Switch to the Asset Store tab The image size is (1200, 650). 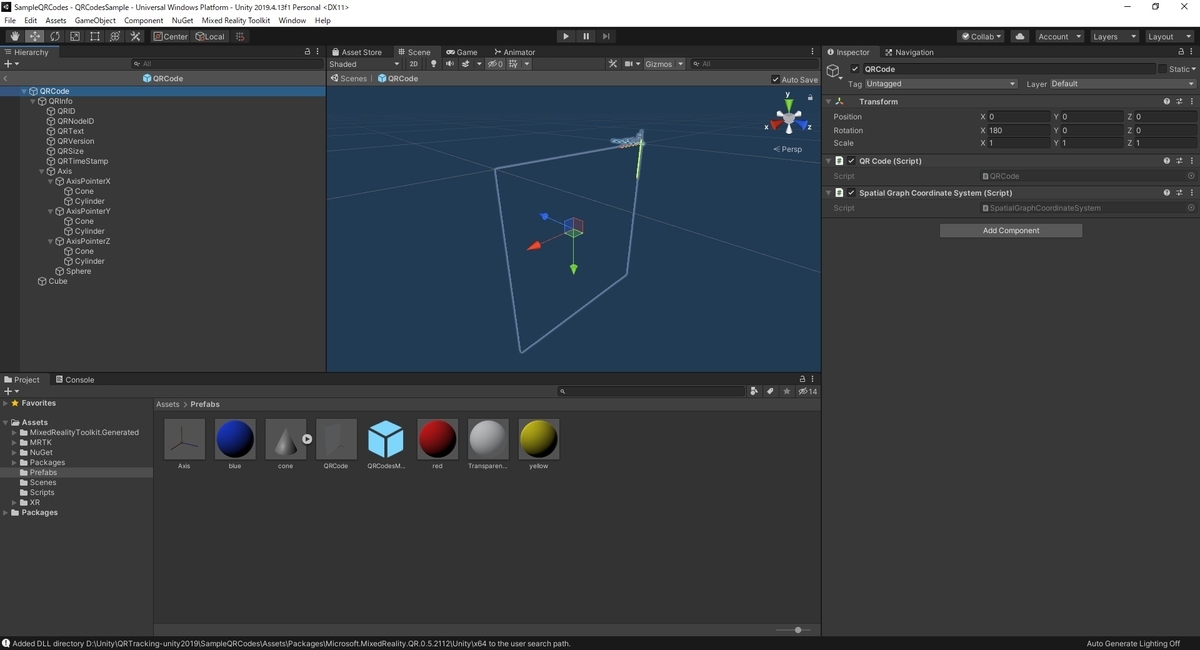click(x=357, y=52)
